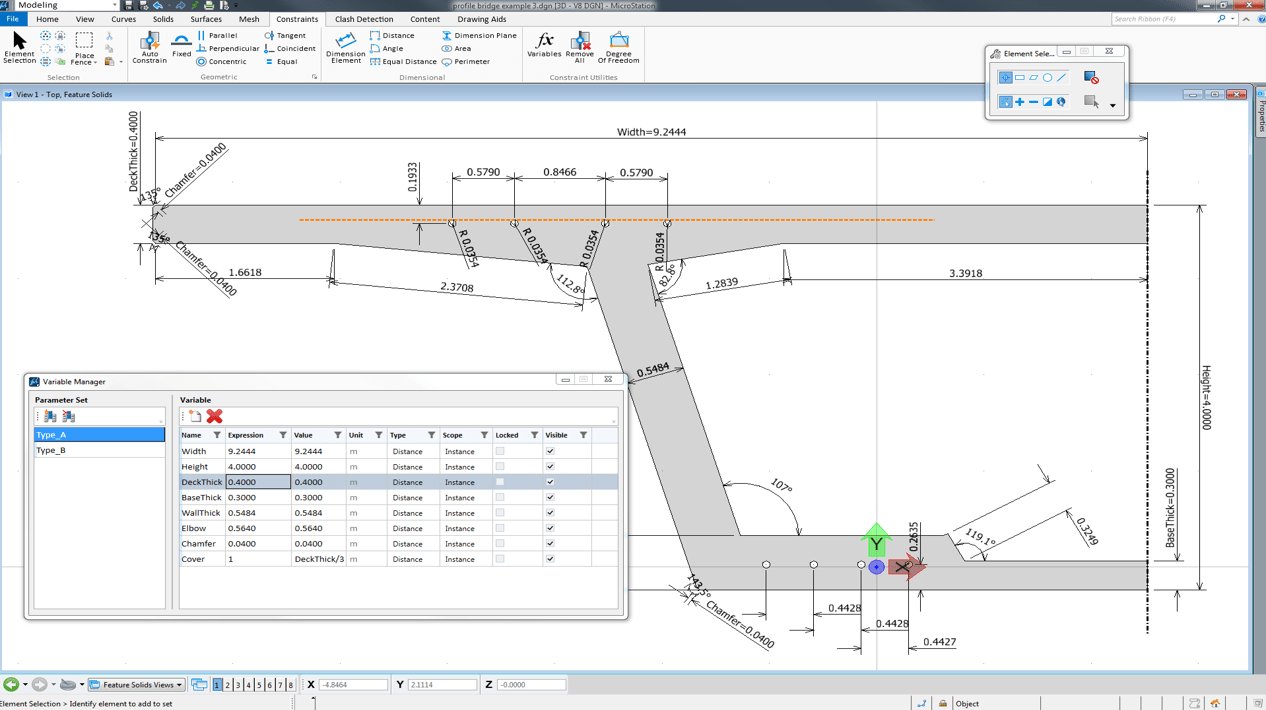Image resolution: width=1266 pixels, height=710 pixels.
Task: Select the Degree Of Freedom tool
Action: [x=618, y=47]
